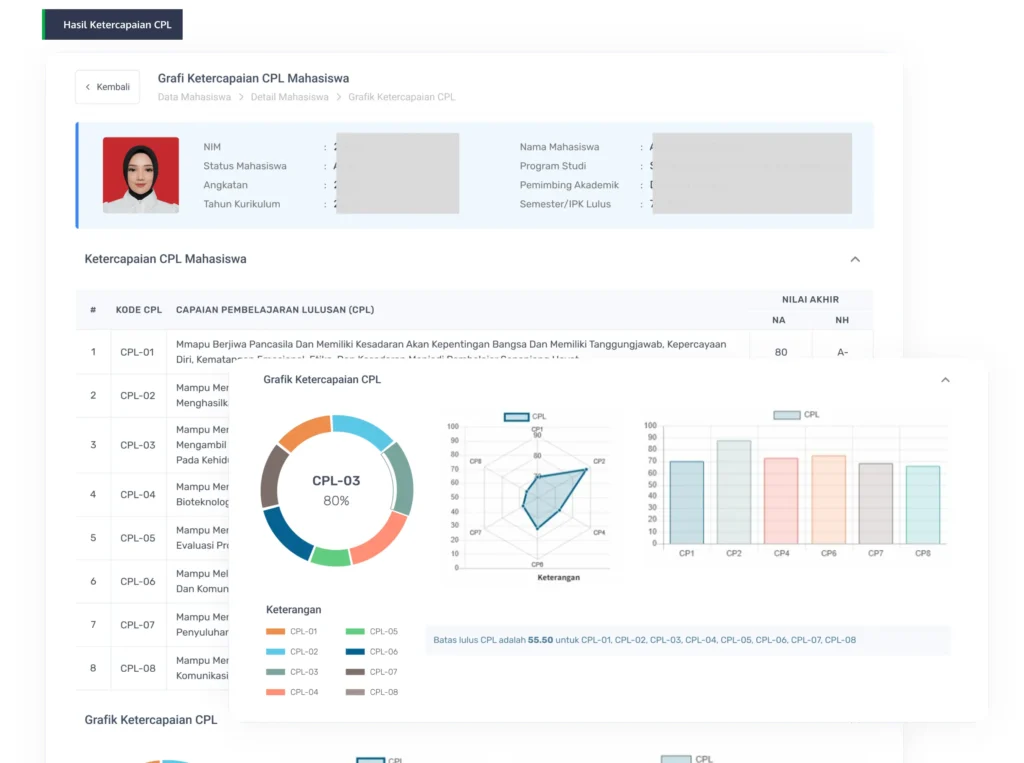
Task: Select the salmon segment of the donut chart
Action: pos(381,540)
